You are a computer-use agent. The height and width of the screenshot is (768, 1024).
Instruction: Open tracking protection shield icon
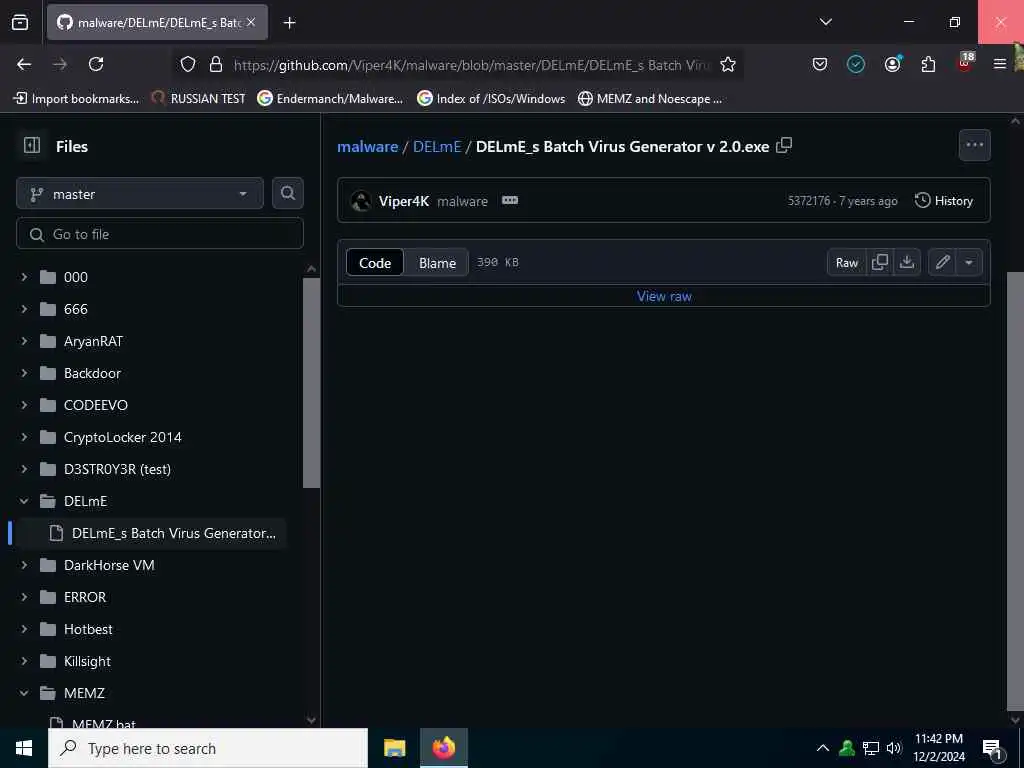coord(188,64)
